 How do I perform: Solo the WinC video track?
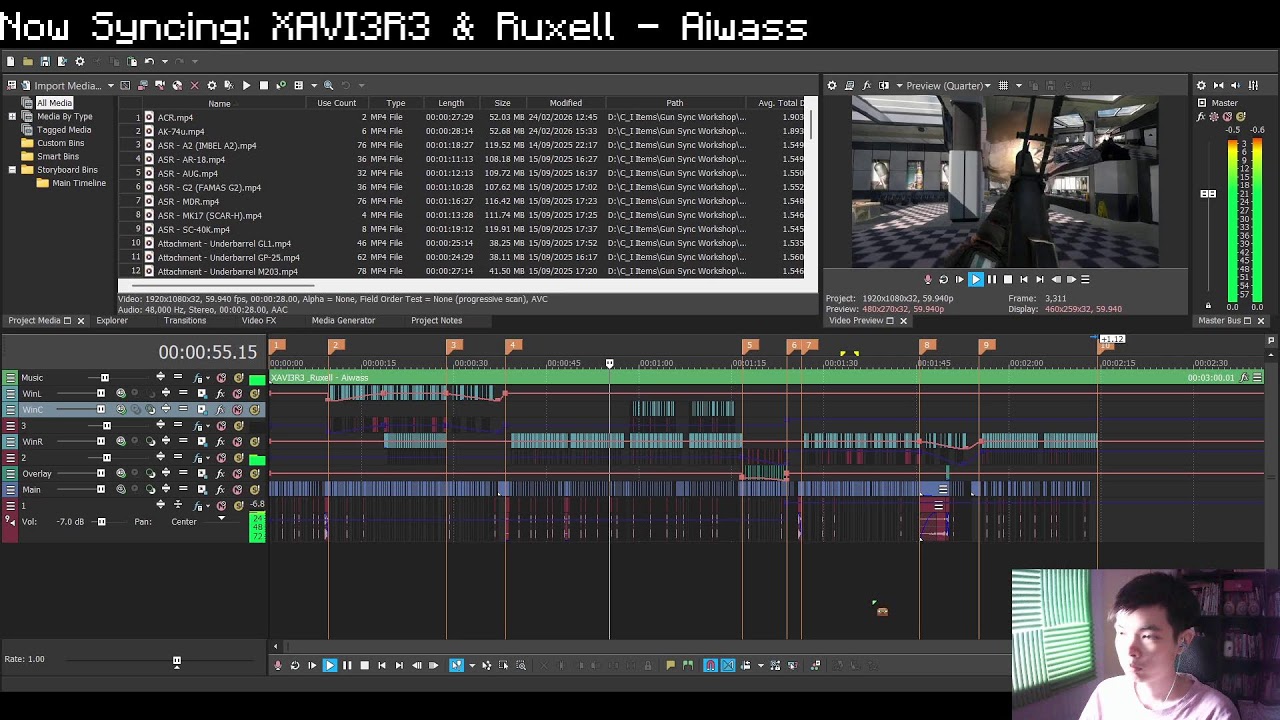click(x=254, y=409)
